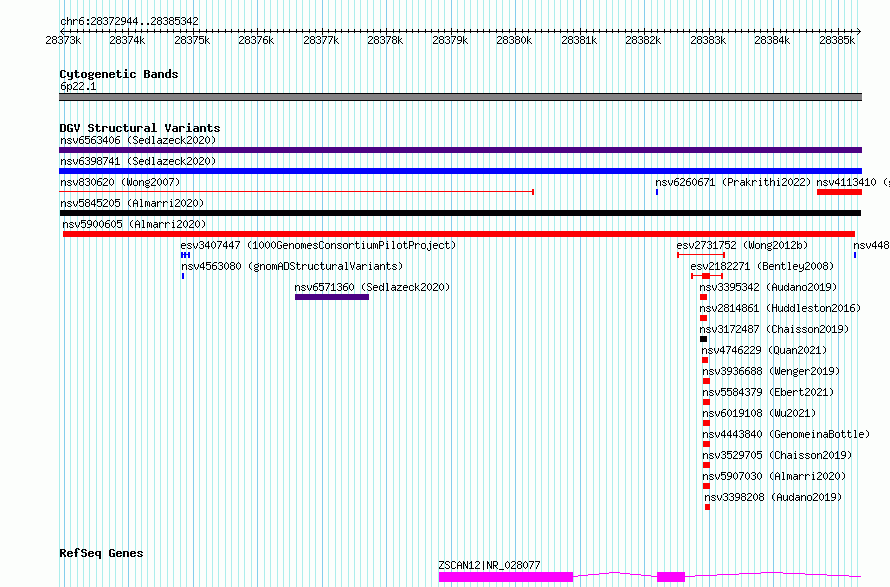Click the 28382k ruler position
This screenshot has height=587, width=890.
643,40
